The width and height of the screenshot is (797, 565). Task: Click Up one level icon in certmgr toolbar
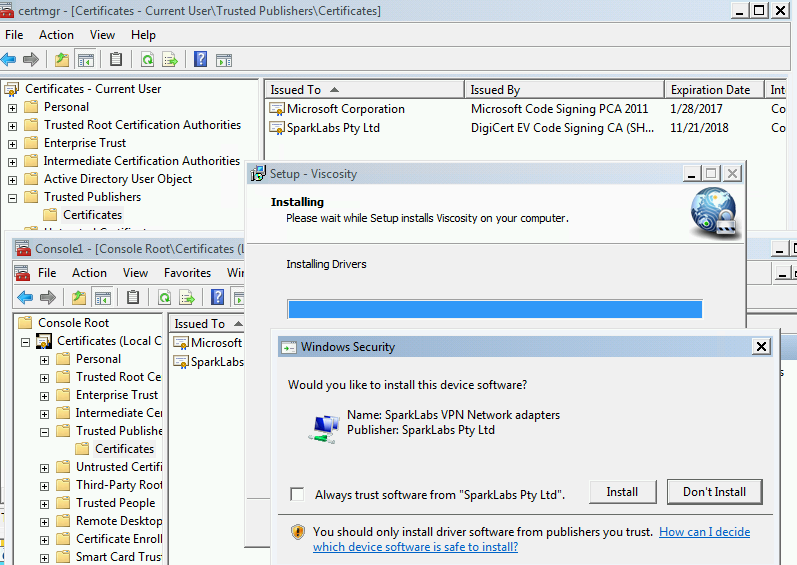(62, 59)
